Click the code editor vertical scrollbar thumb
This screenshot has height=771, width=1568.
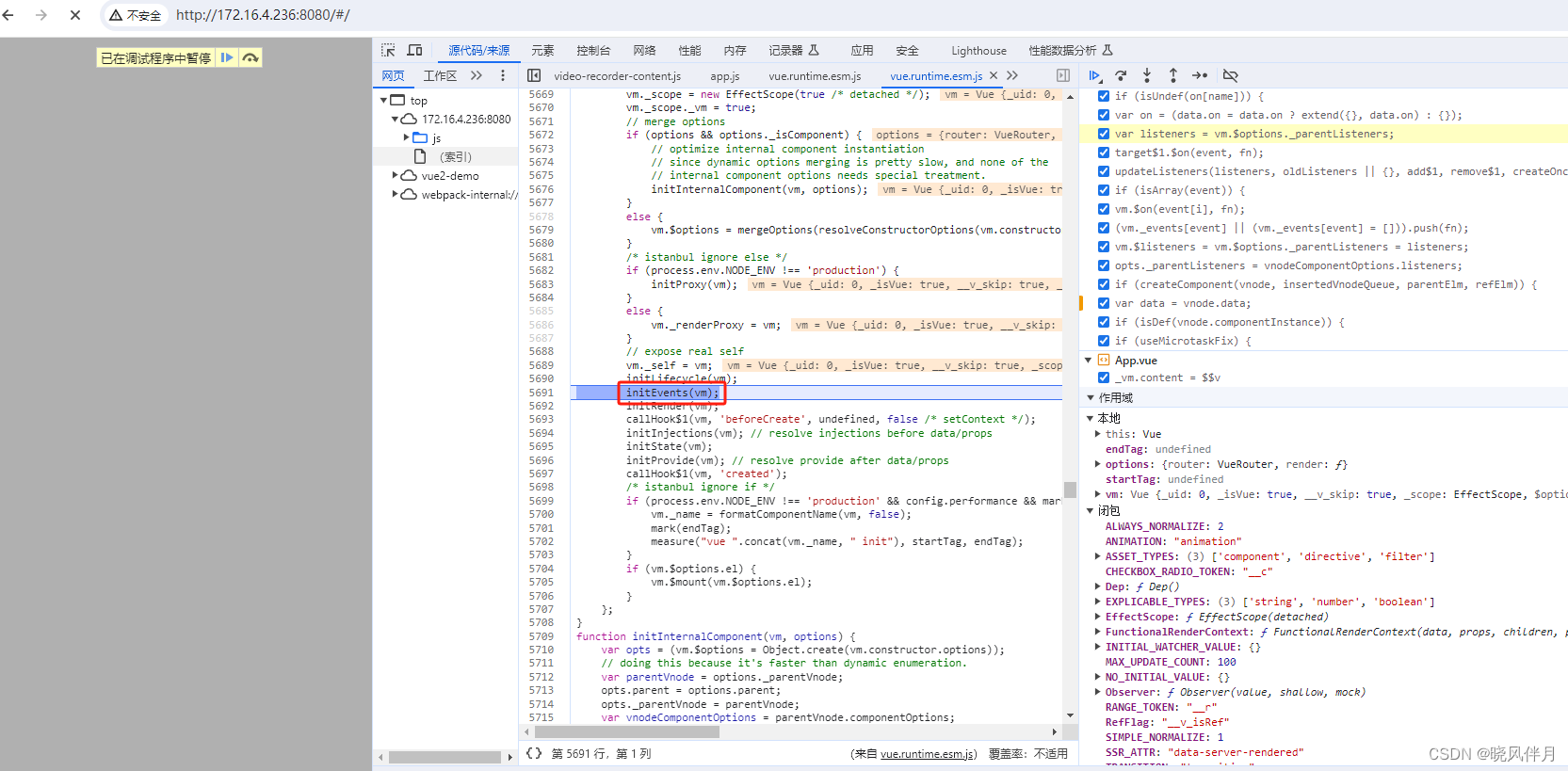click(x=1070, y=490)
